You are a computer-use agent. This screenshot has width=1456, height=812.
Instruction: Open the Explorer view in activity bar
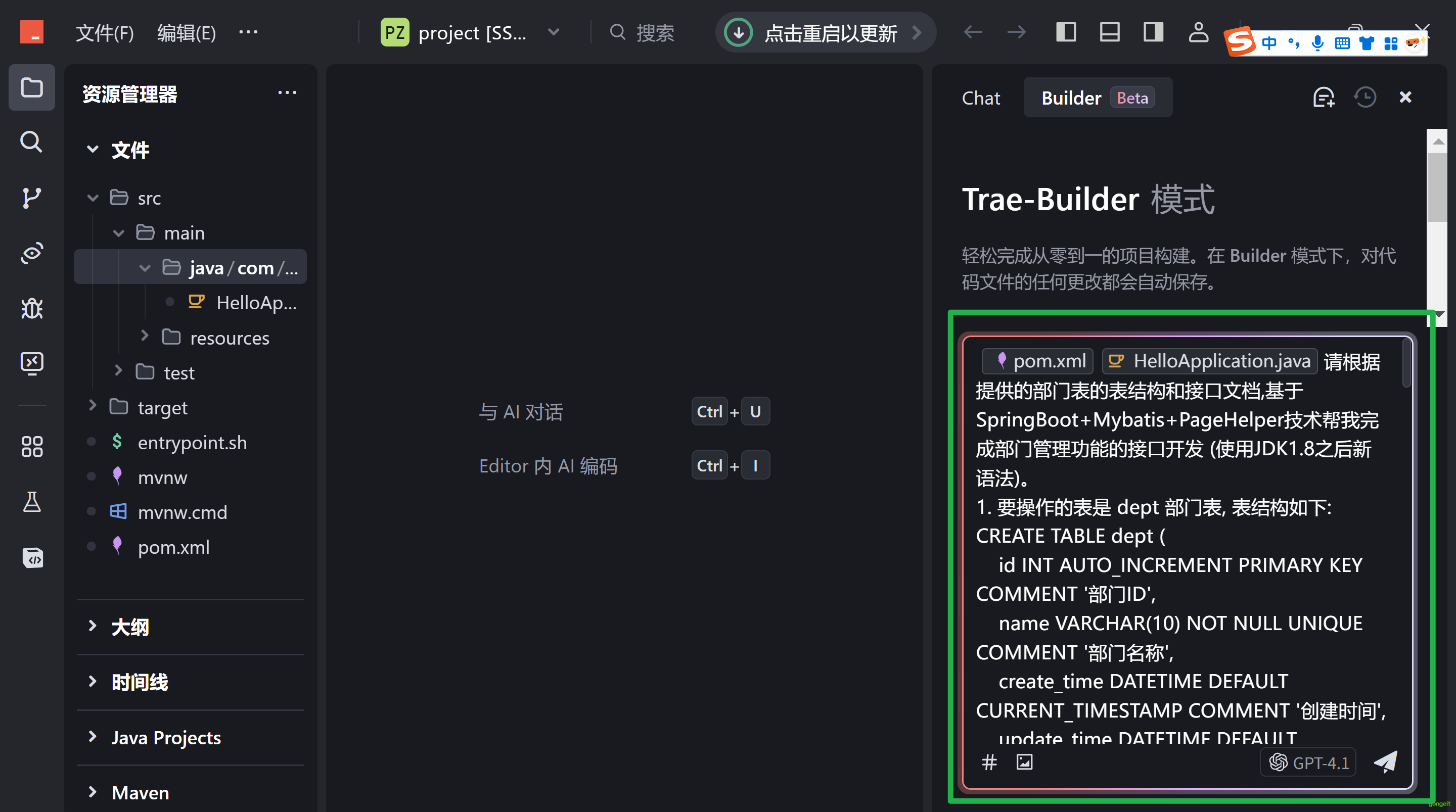click(x=32, y=87)
